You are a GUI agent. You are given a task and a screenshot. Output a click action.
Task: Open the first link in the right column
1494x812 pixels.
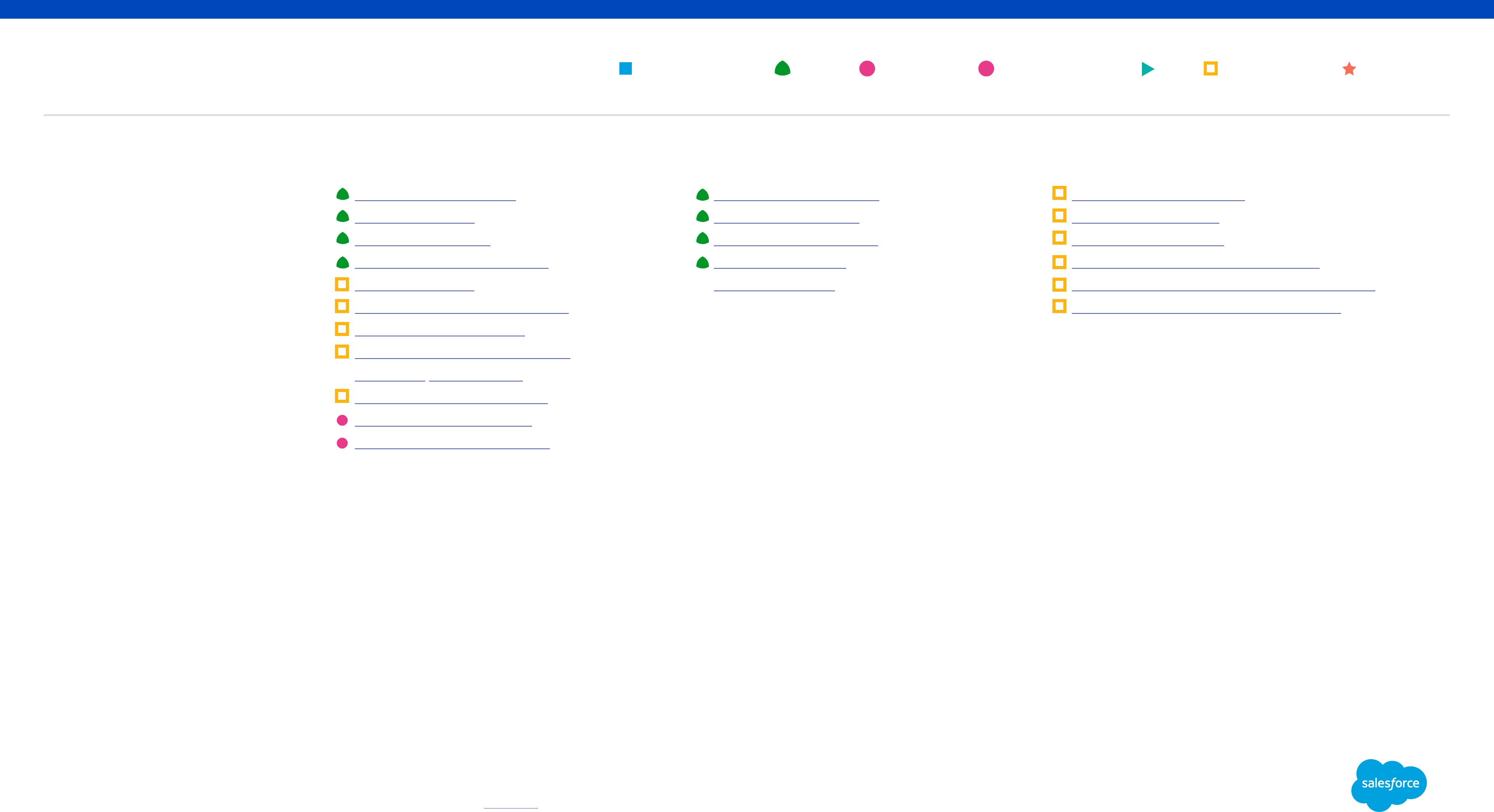[x=1157, y=195]
